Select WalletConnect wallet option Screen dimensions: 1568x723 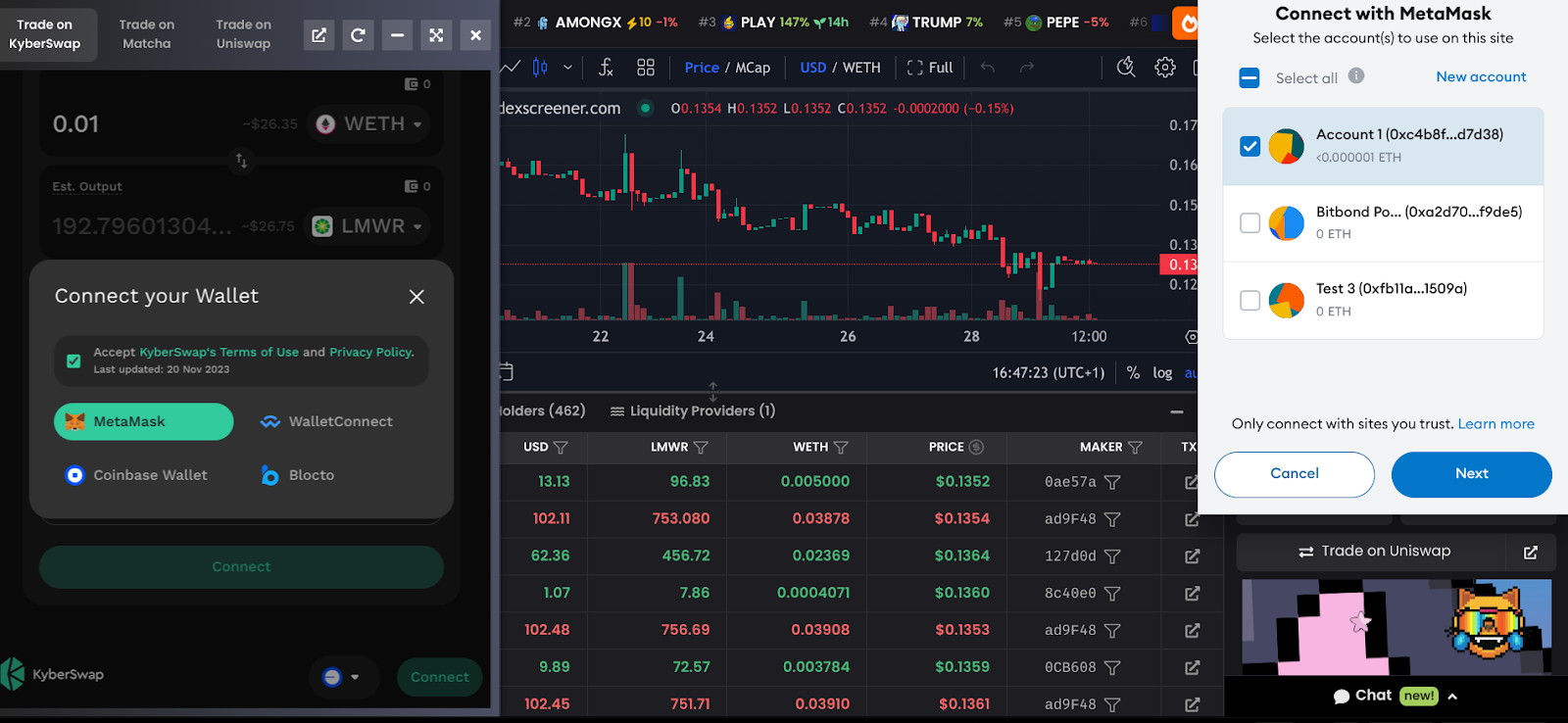pyautogui.click(x=326, y=422)
